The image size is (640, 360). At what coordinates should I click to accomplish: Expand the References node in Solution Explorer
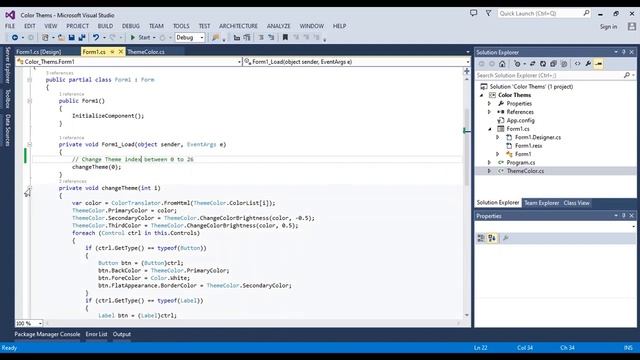pos(489,112)
